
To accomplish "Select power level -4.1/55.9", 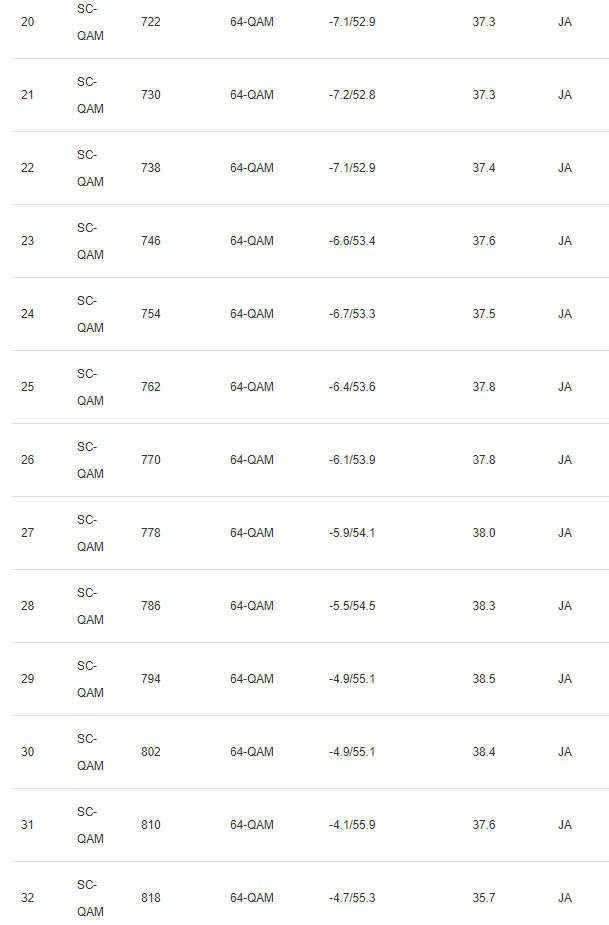I will (x=352, y=825).
